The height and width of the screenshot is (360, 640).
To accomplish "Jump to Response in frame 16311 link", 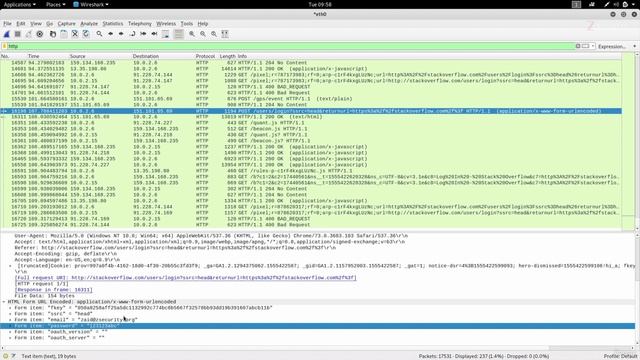I will [x=53, y=290].
